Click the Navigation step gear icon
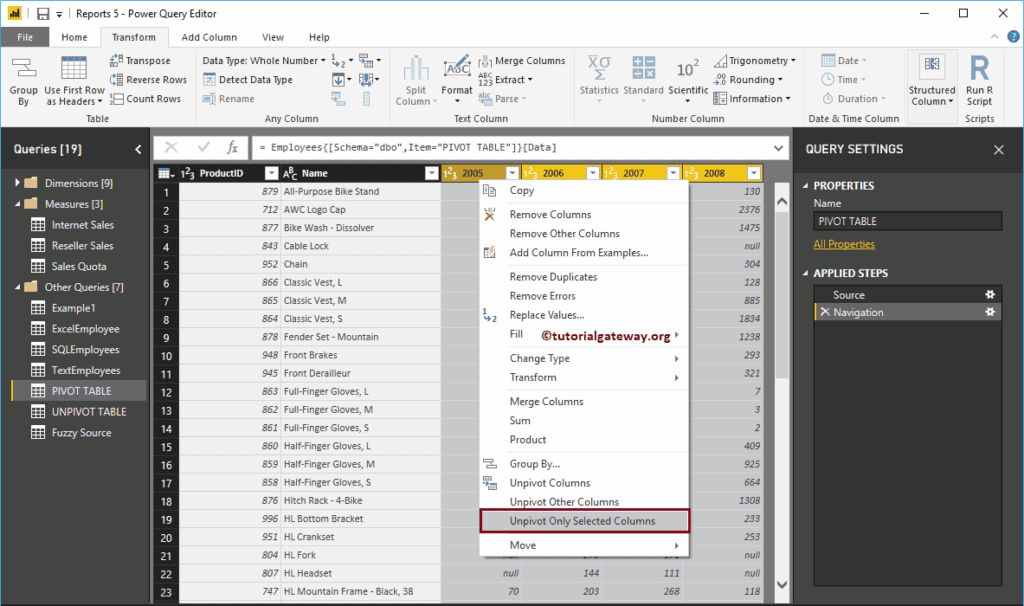The height and width of the screenshot is (606, 1024). [x=989, y=311]
